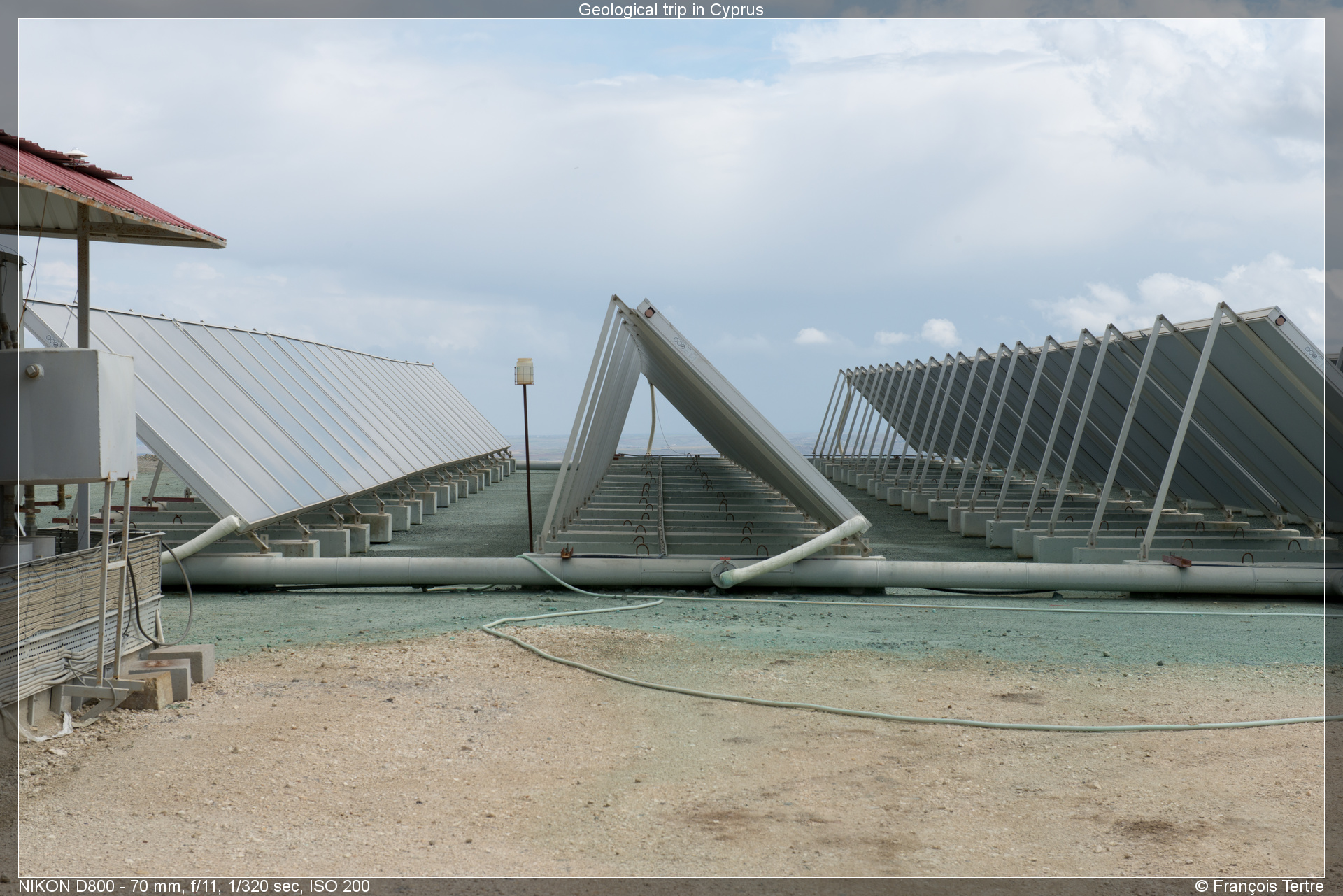Click the © François Tertre copyright credit

(1259, 886)
